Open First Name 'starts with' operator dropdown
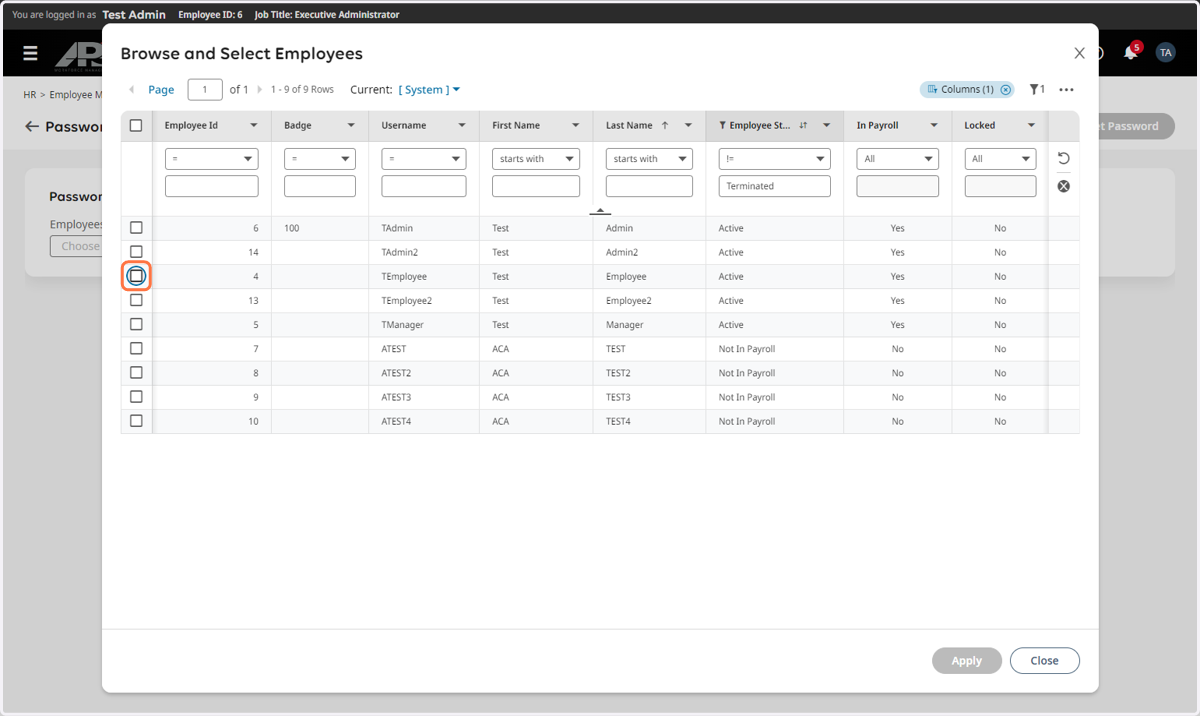The width and height of the screenshot is (1200, 716). [536, 159]
